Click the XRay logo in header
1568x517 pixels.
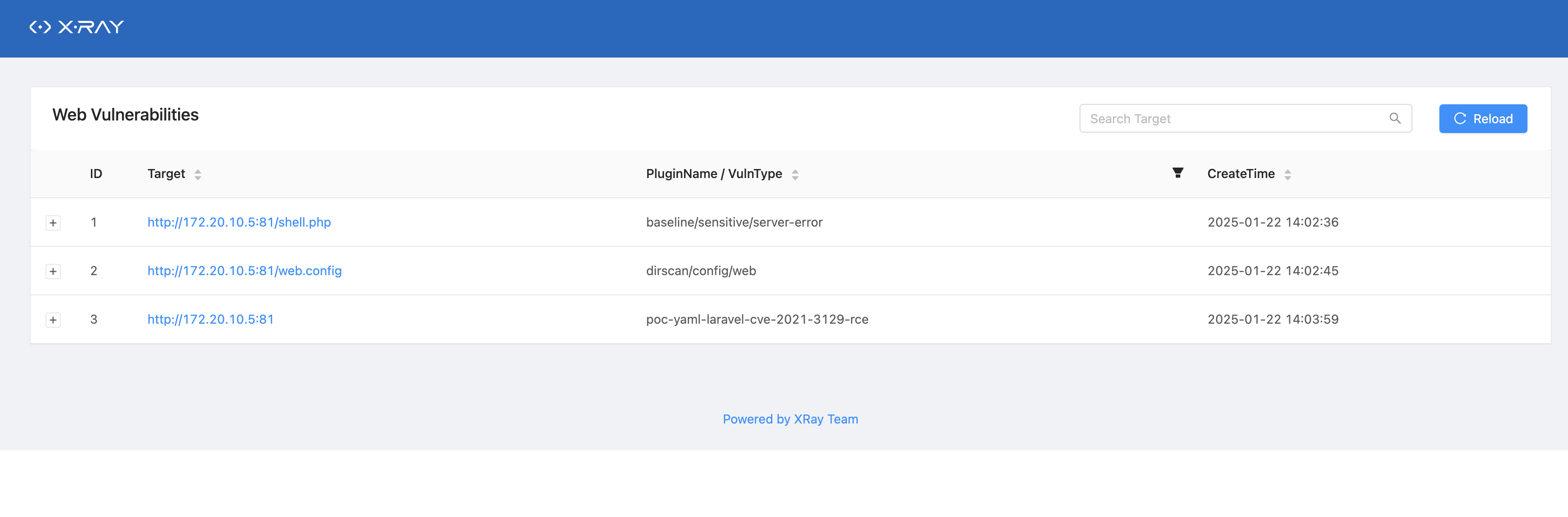pos(77,27)
